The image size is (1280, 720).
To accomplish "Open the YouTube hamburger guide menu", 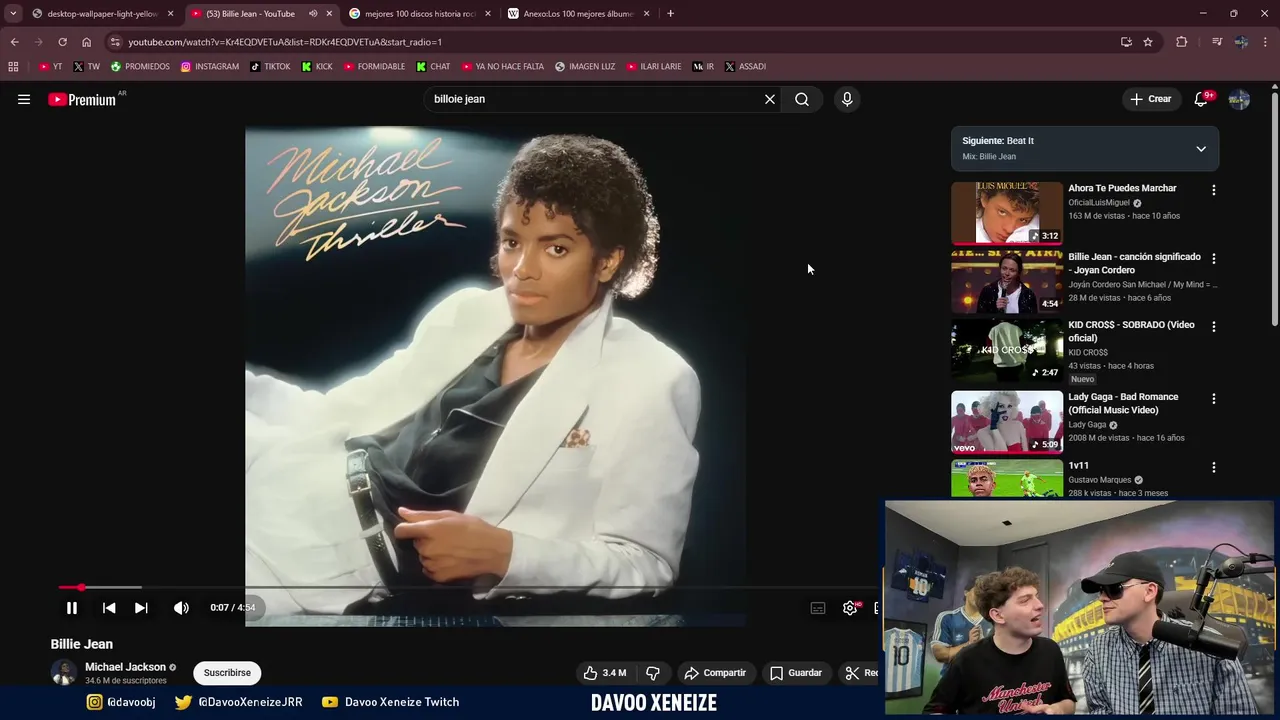I will coord(24,99).
